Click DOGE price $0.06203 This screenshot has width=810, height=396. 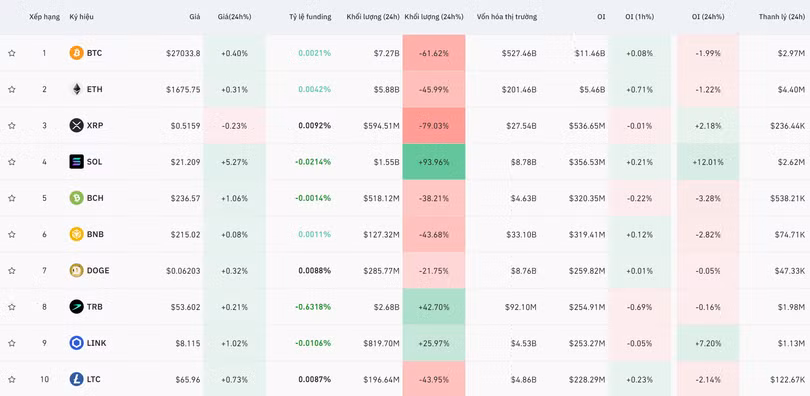(183, 271)
